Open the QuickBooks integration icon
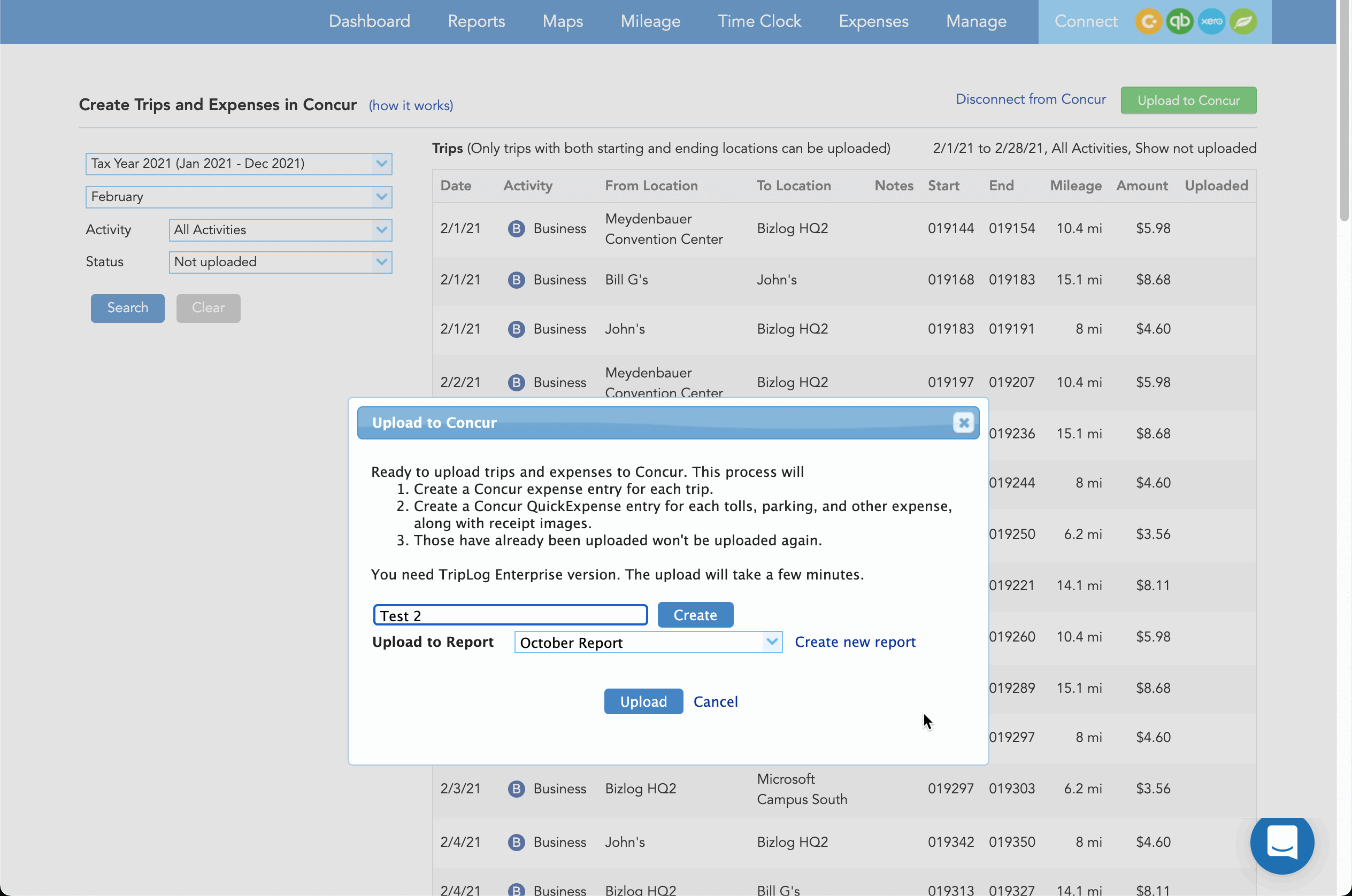1352x896 pixels. click(1180, 22)
